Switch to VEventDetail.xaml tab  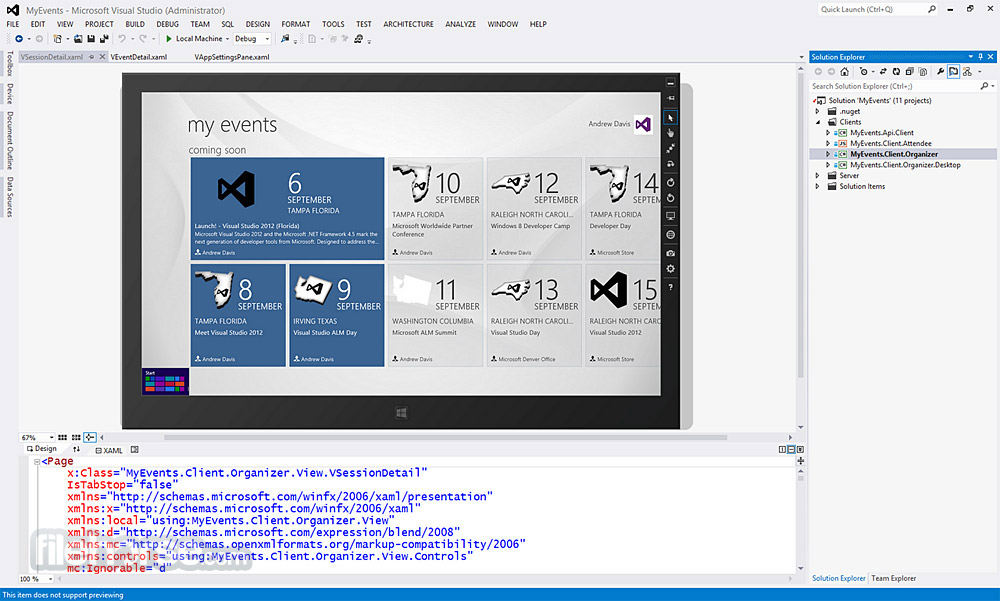point(139,57)
